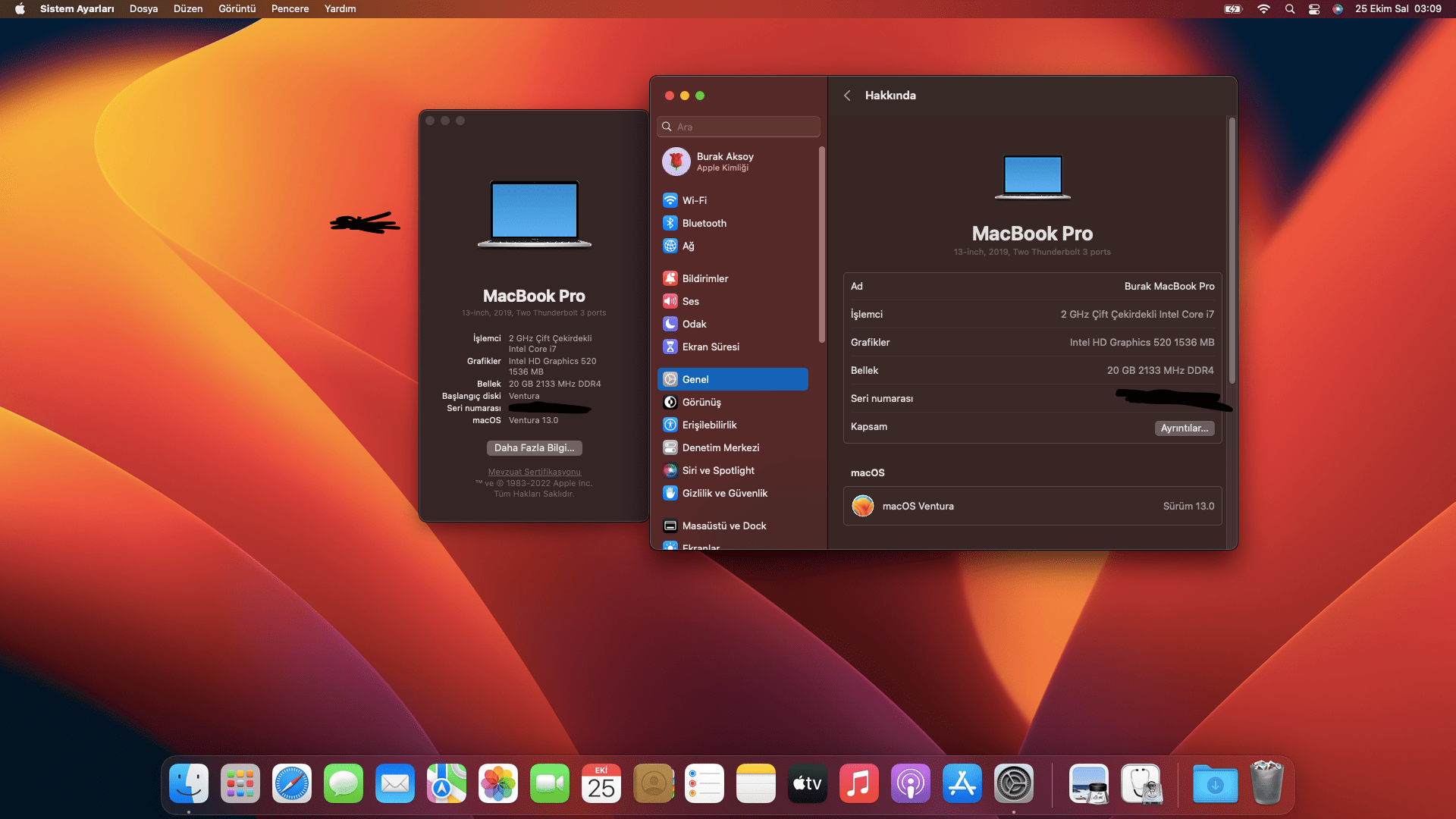Go back using the Hakkında chevron
The width and height of the screenshot is (1456, 819).
click(847, 96)
